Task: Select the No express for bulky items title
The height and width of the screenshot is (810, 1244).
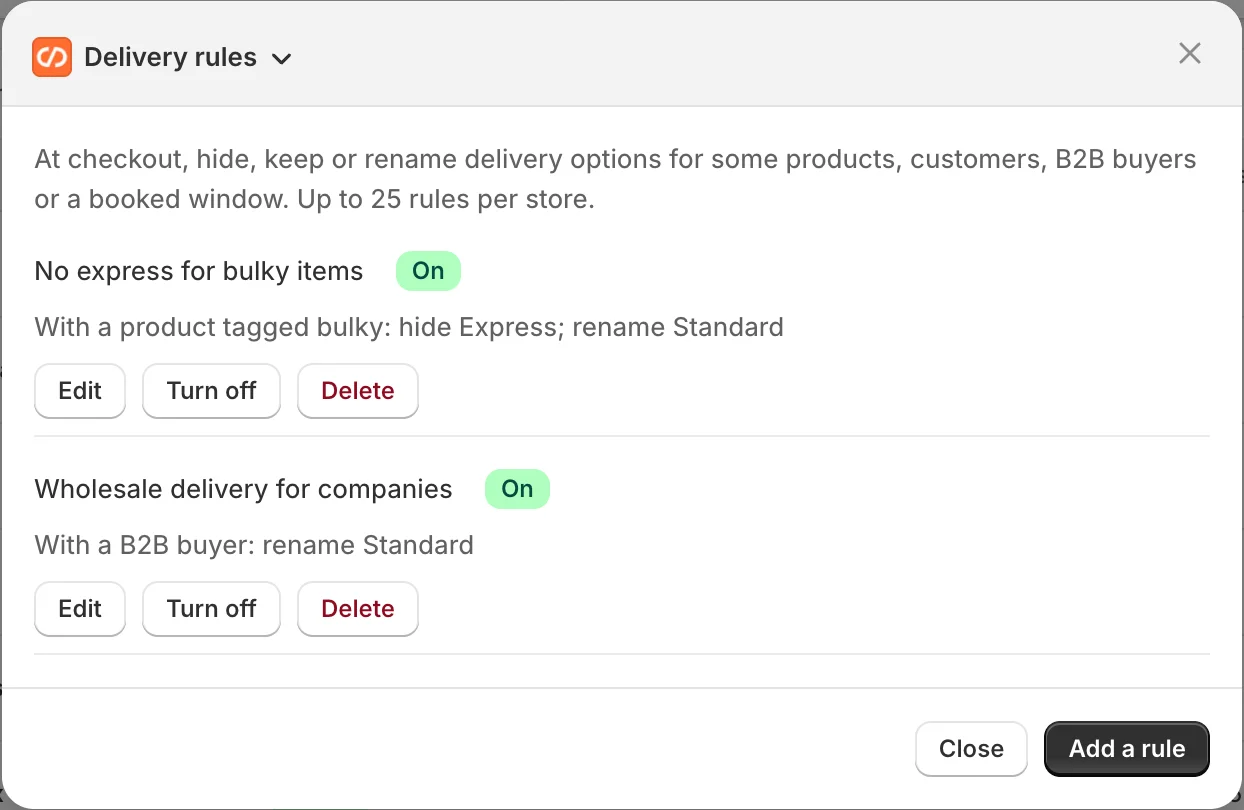Action: (199, 271)
